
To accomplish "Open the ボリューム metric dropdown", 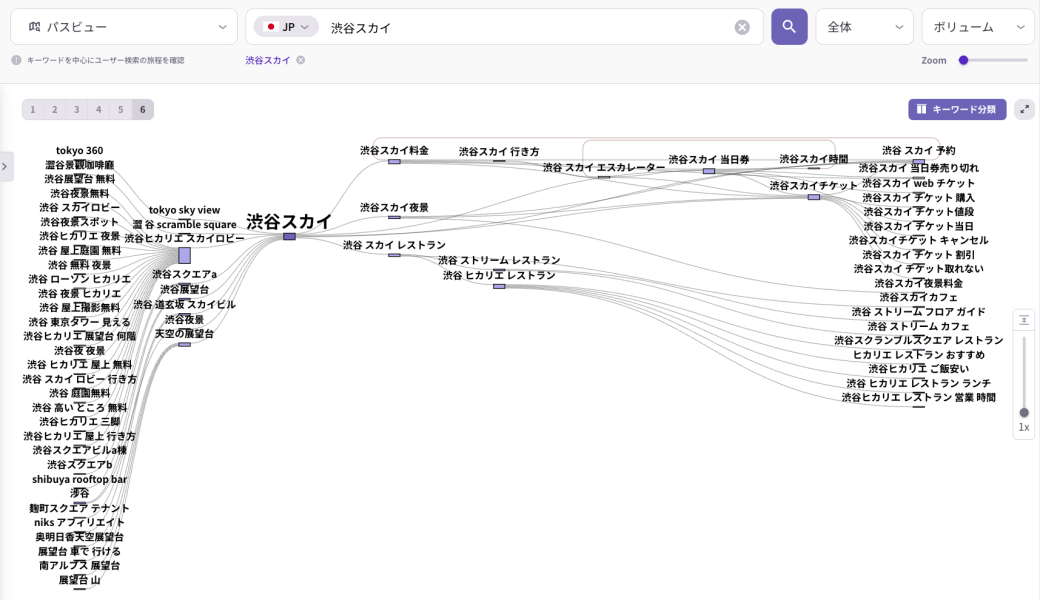I will [977, 27].
